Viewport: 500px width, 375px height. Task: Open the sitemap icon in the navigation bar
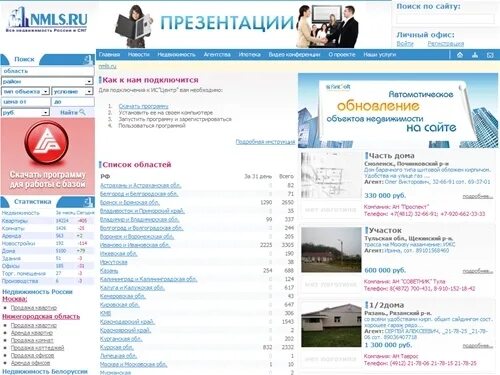click(475, 55)
